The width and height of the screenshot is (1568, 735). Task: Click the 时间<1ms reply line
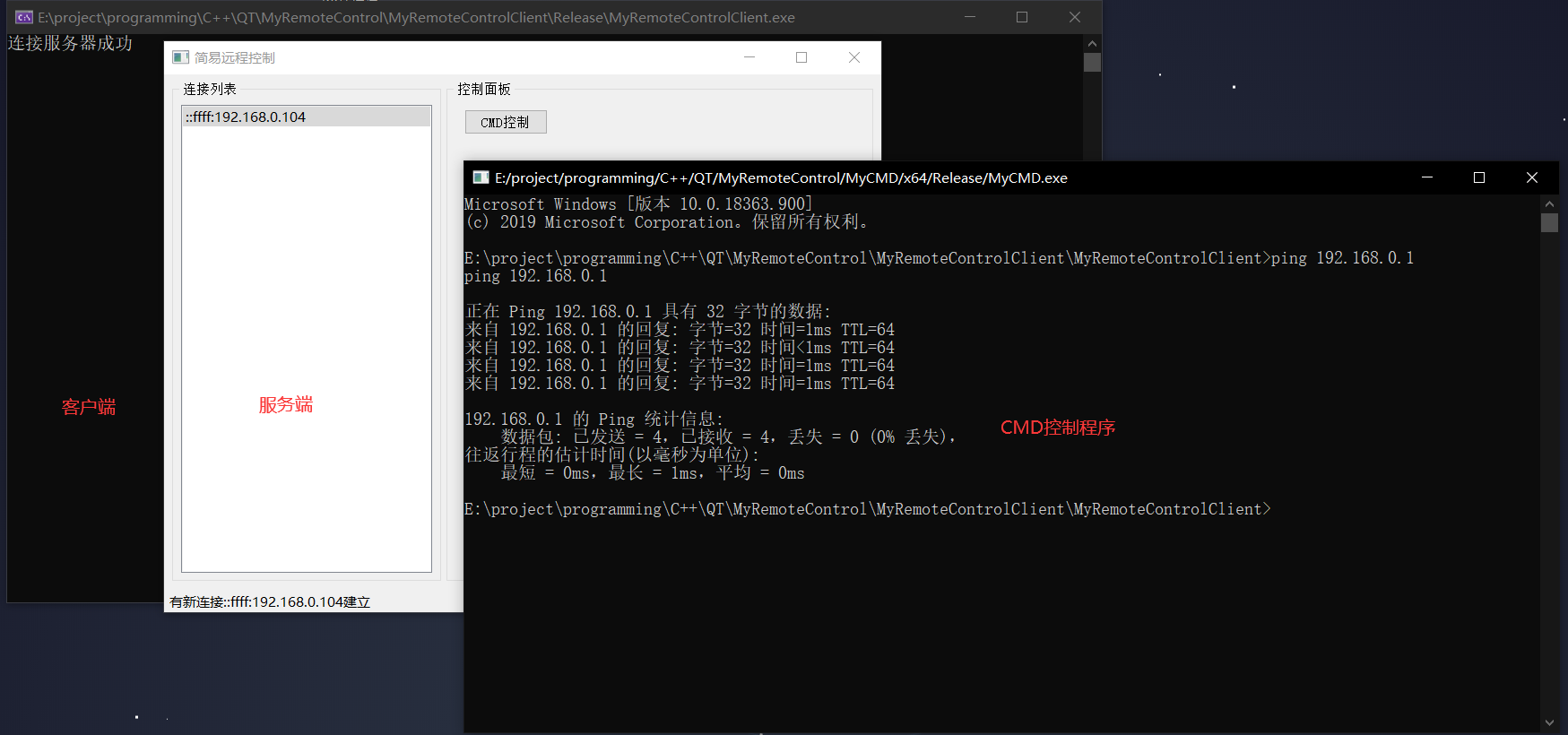pos(680,348)
